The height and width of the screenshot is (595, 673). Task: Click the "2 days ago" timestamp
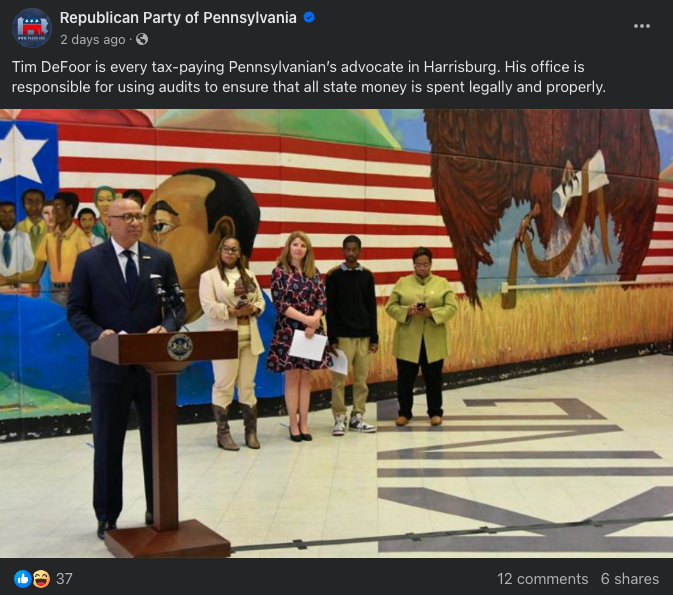tap(93, 39)
